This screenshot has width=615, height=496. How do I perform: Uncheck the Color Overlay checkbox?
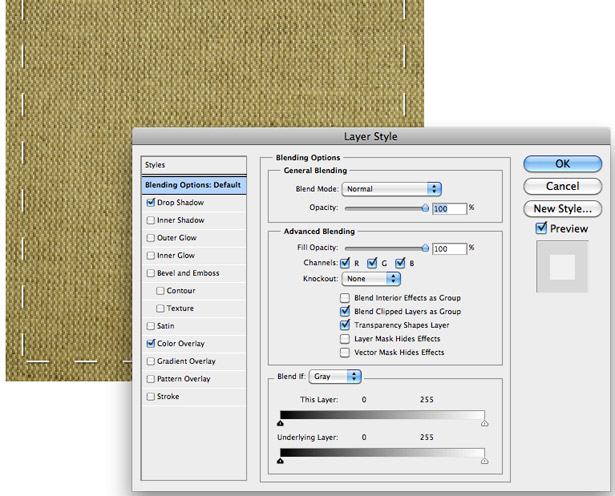click(151, 343)
